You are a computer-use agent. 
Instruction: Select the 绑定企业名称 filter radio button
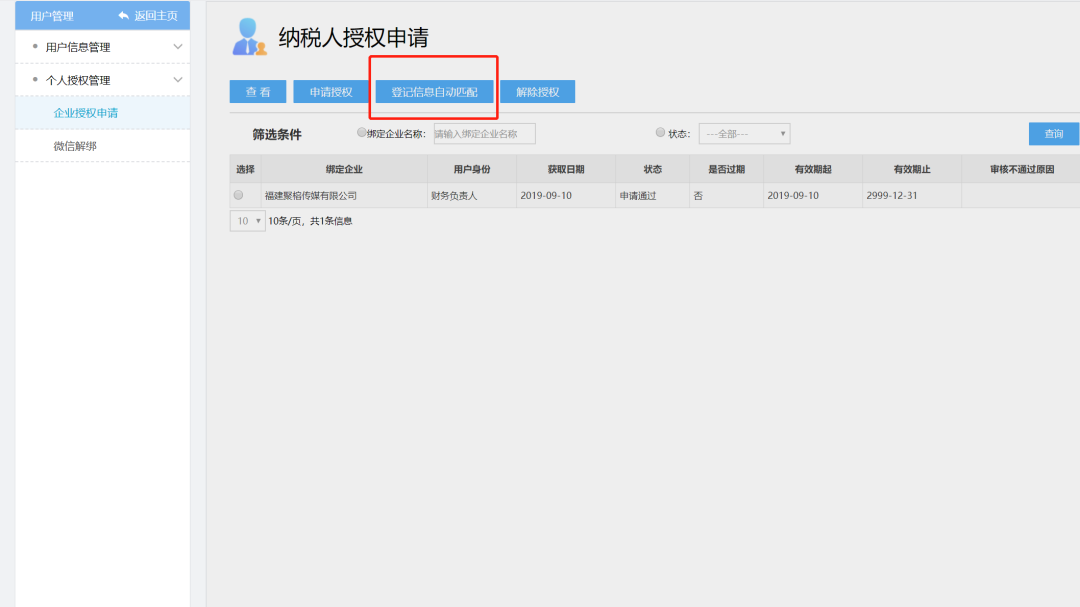[x=362, y=133]
